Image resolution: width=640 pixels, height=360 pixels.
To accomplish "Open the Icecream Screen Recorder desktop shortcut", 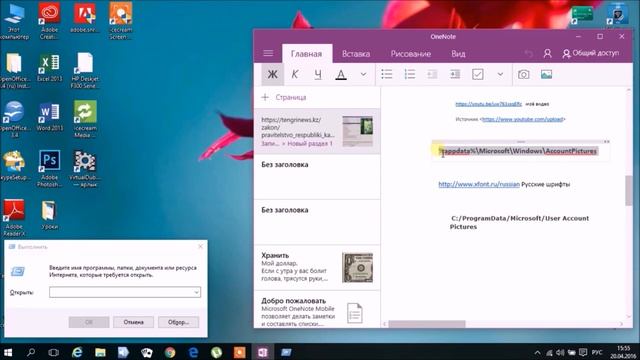I will tap(120, 21).
